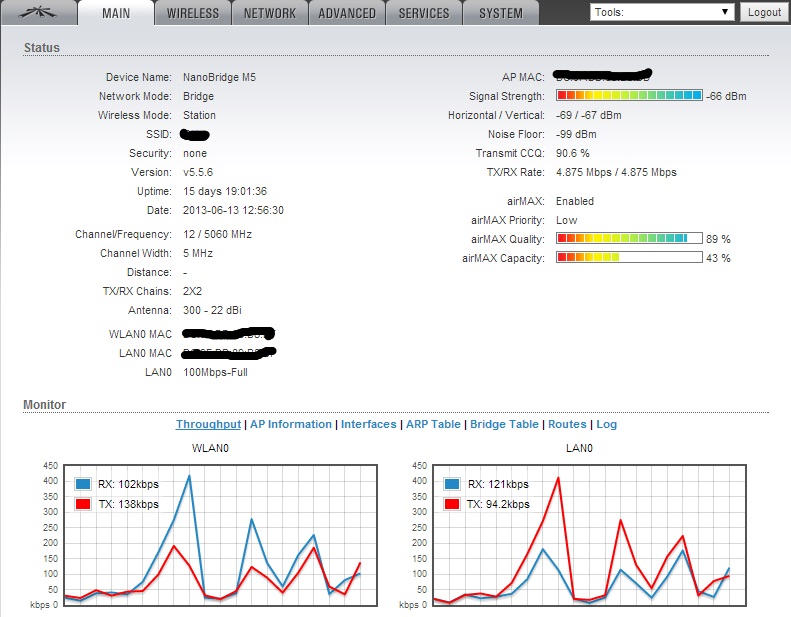Click the Signal Strength color bar

pyautogui.click(x=629, y=96)
